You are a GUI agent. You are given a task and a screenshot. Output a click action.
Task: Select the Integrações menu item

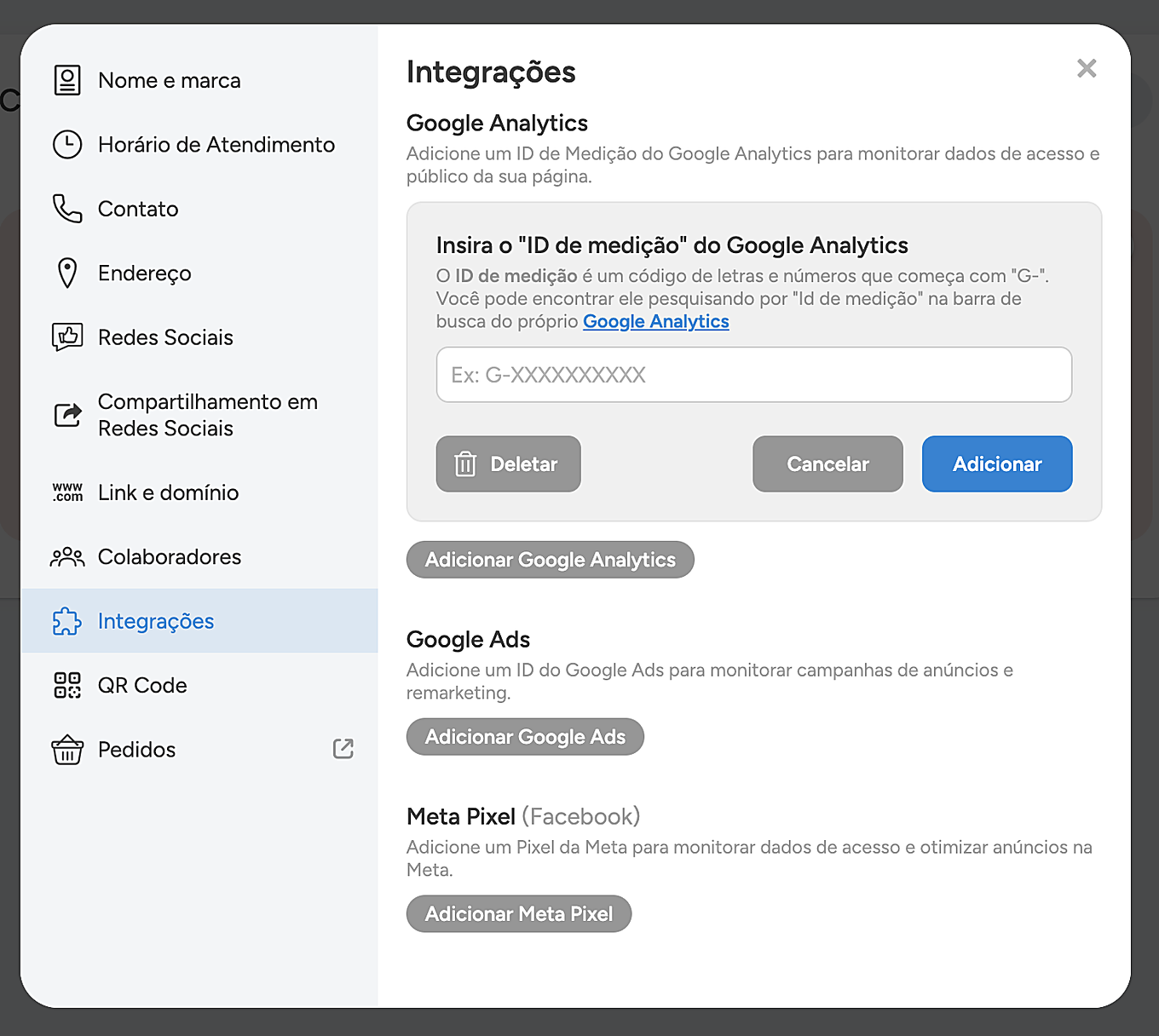pos(199,621)
